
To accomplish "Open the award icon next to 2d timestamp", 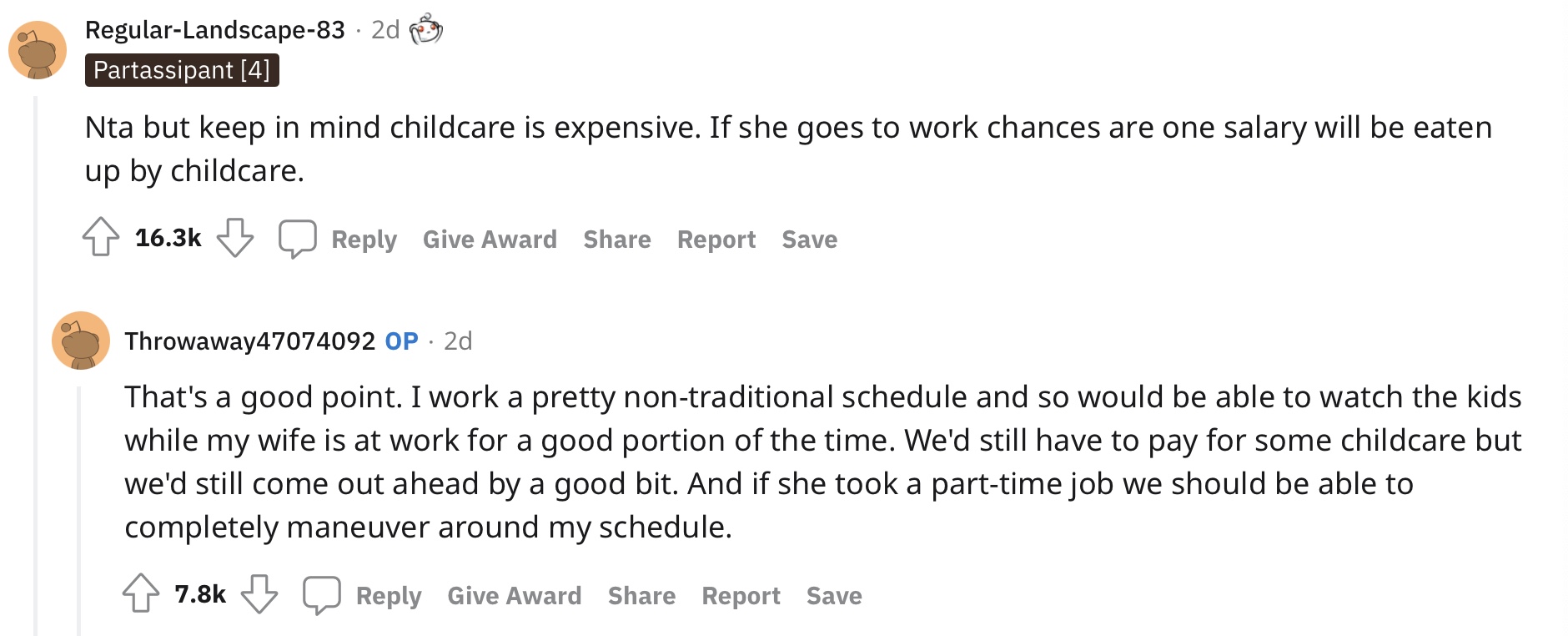I will 425,29.
